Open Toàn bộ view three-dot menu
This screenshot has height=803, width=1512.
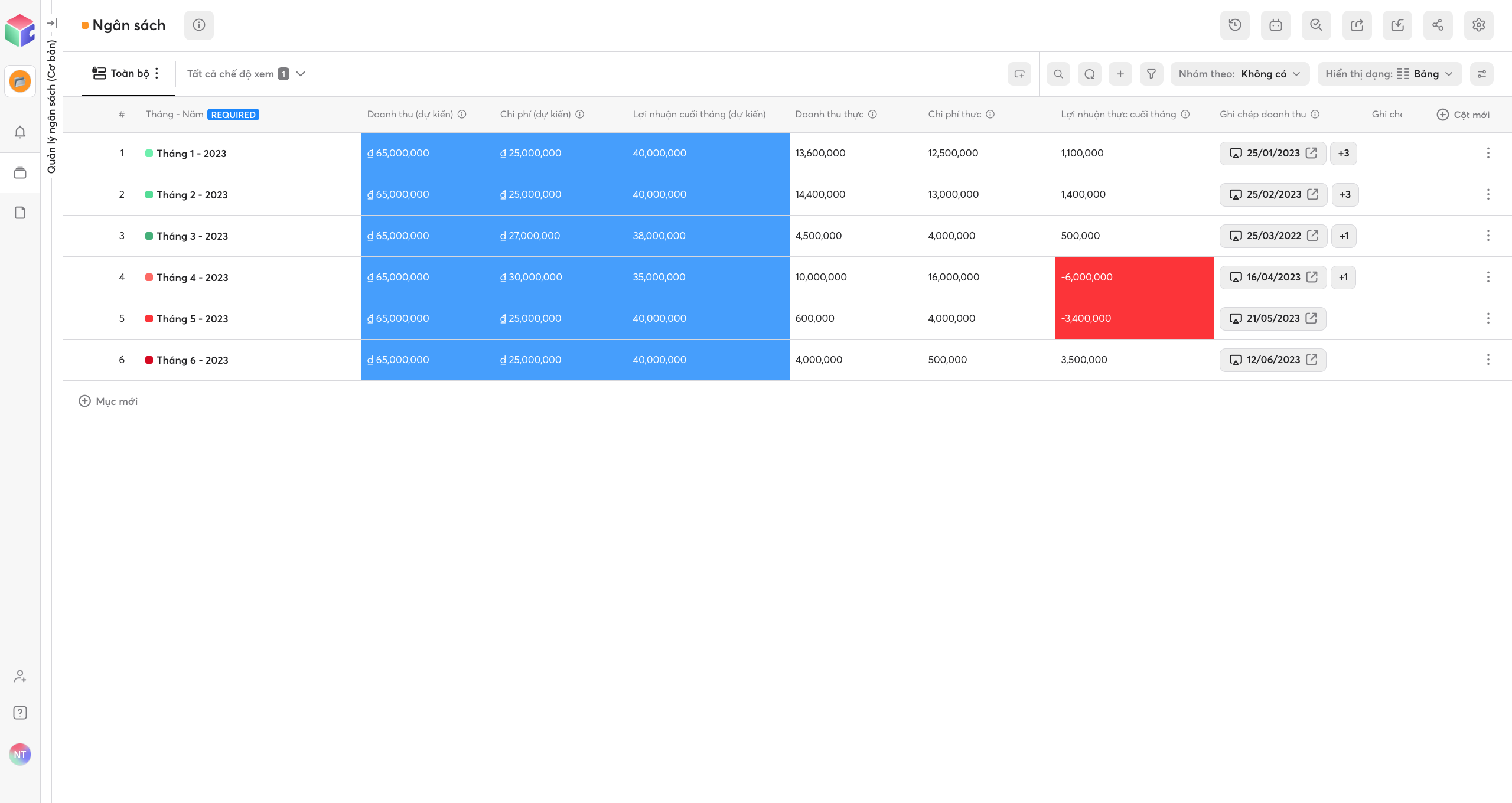pos(157,73)
